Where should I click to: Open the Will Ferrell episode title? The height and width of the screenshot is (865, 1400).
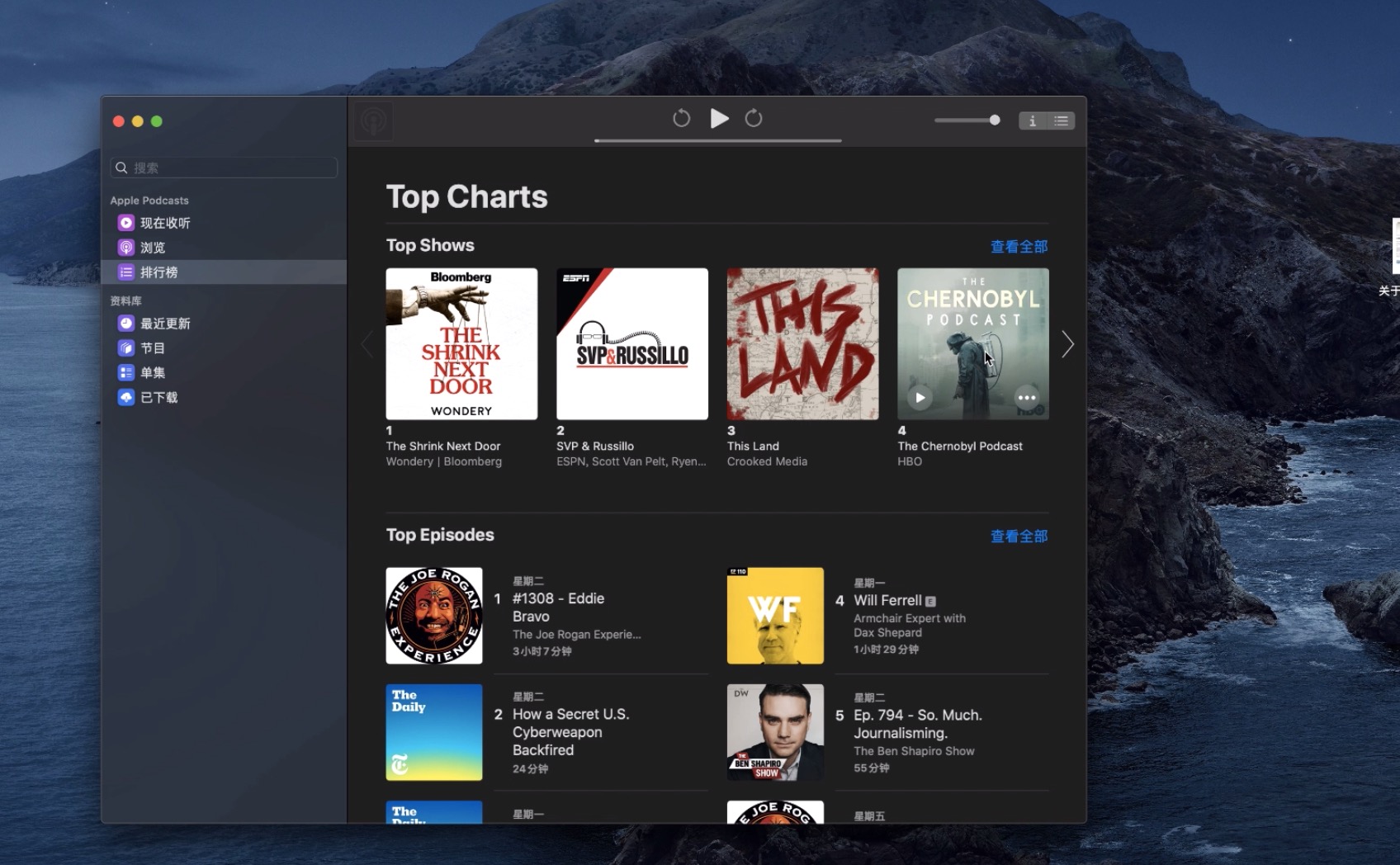click(x=887, y=601)
